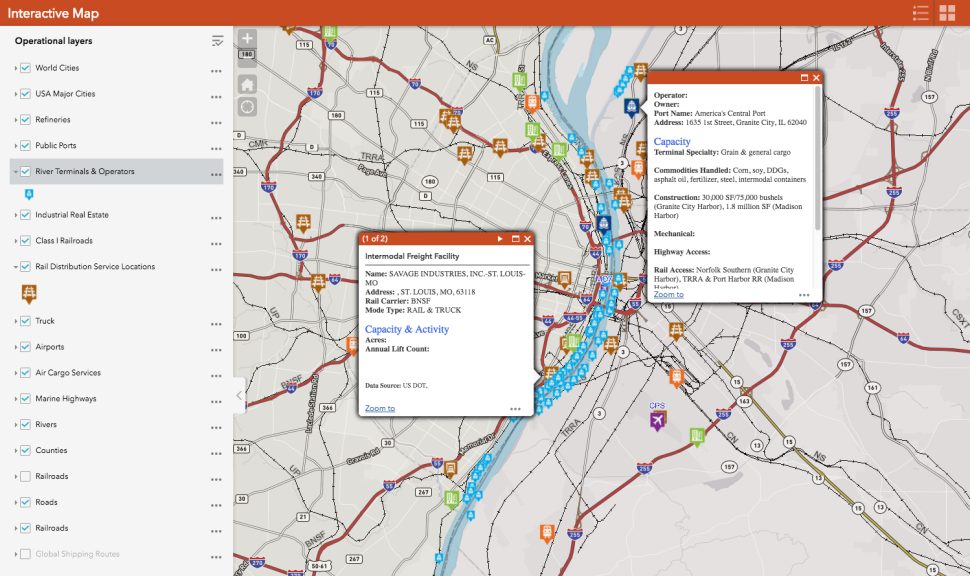Click the port popup vertical scrollbar
This screenshot has width=970, height=576.
pyautogui.click(x=819, y=160)
